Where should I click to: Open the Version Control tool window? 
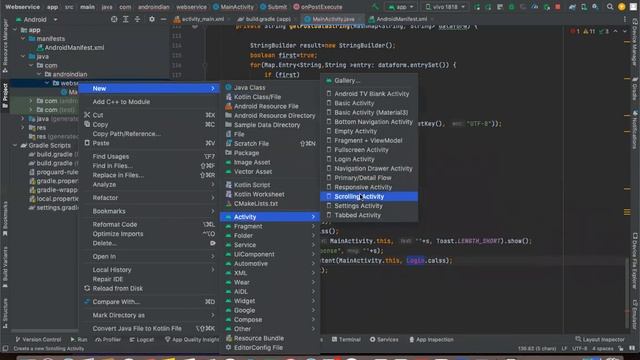[x=38, y=340]
